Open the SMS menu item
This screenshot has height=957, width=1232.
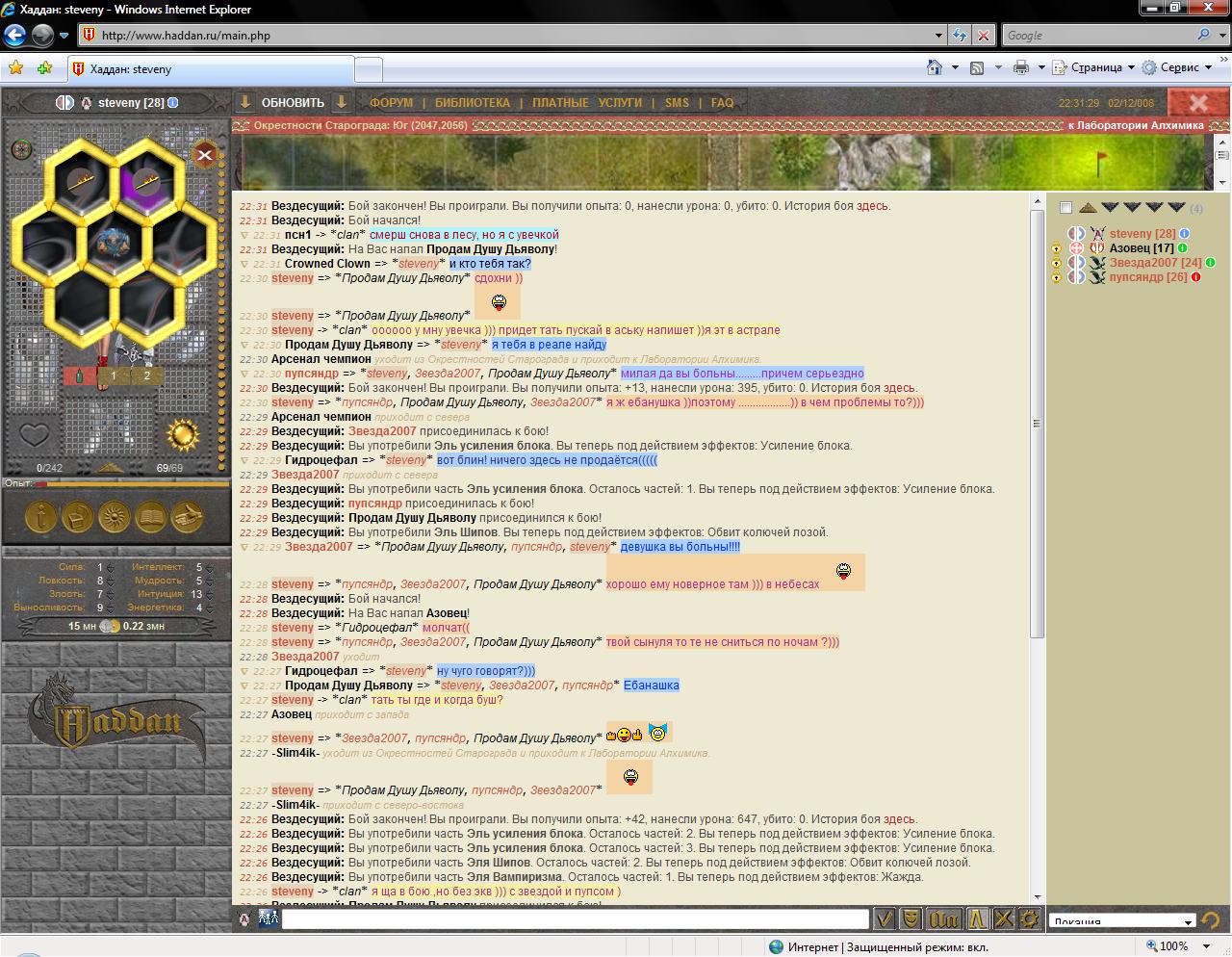tap(677, 102)
